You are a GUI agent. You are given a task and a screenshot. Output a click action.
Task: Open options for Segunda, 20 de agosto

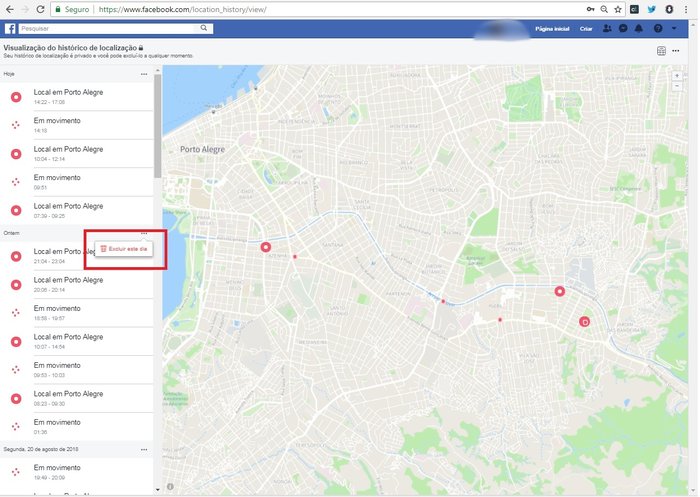click(144, 450)
